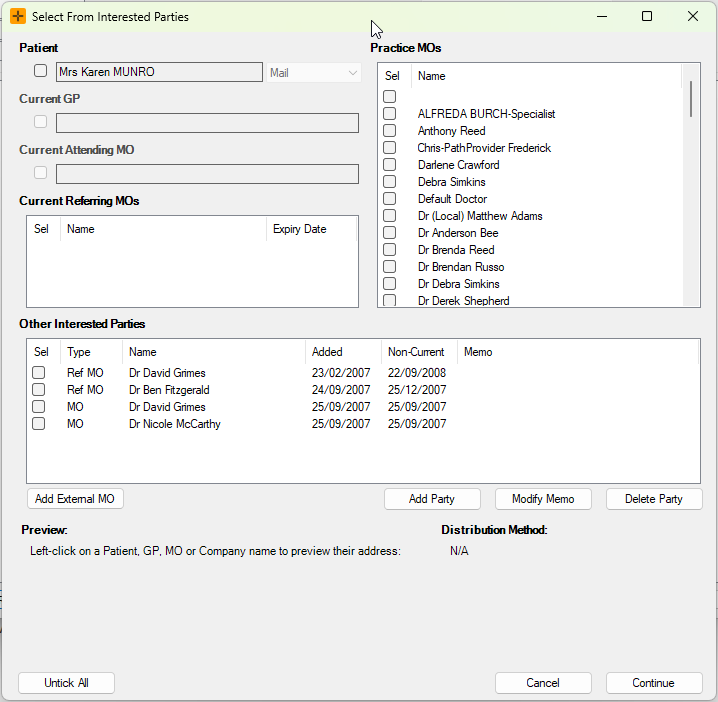
Task: Select Dr Nicole McCarthy's checkbox
Action: click(39, 424)
